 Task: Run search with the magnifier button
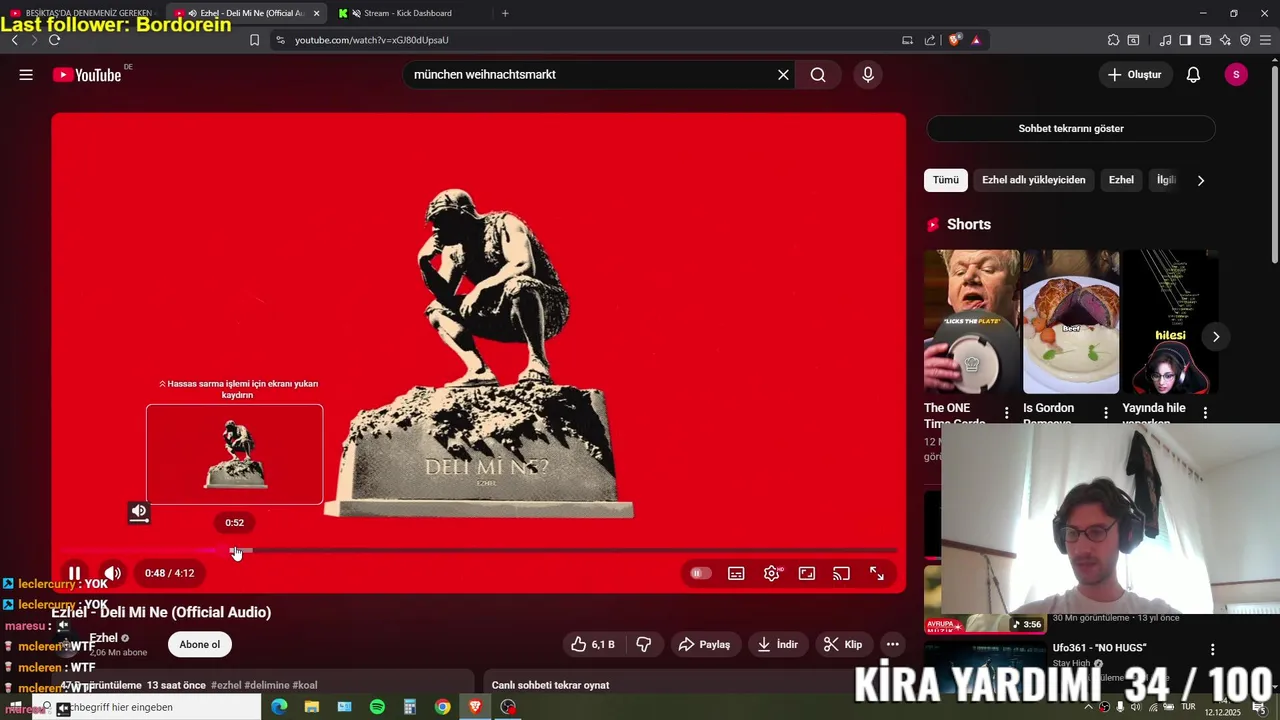click(818, 75)
